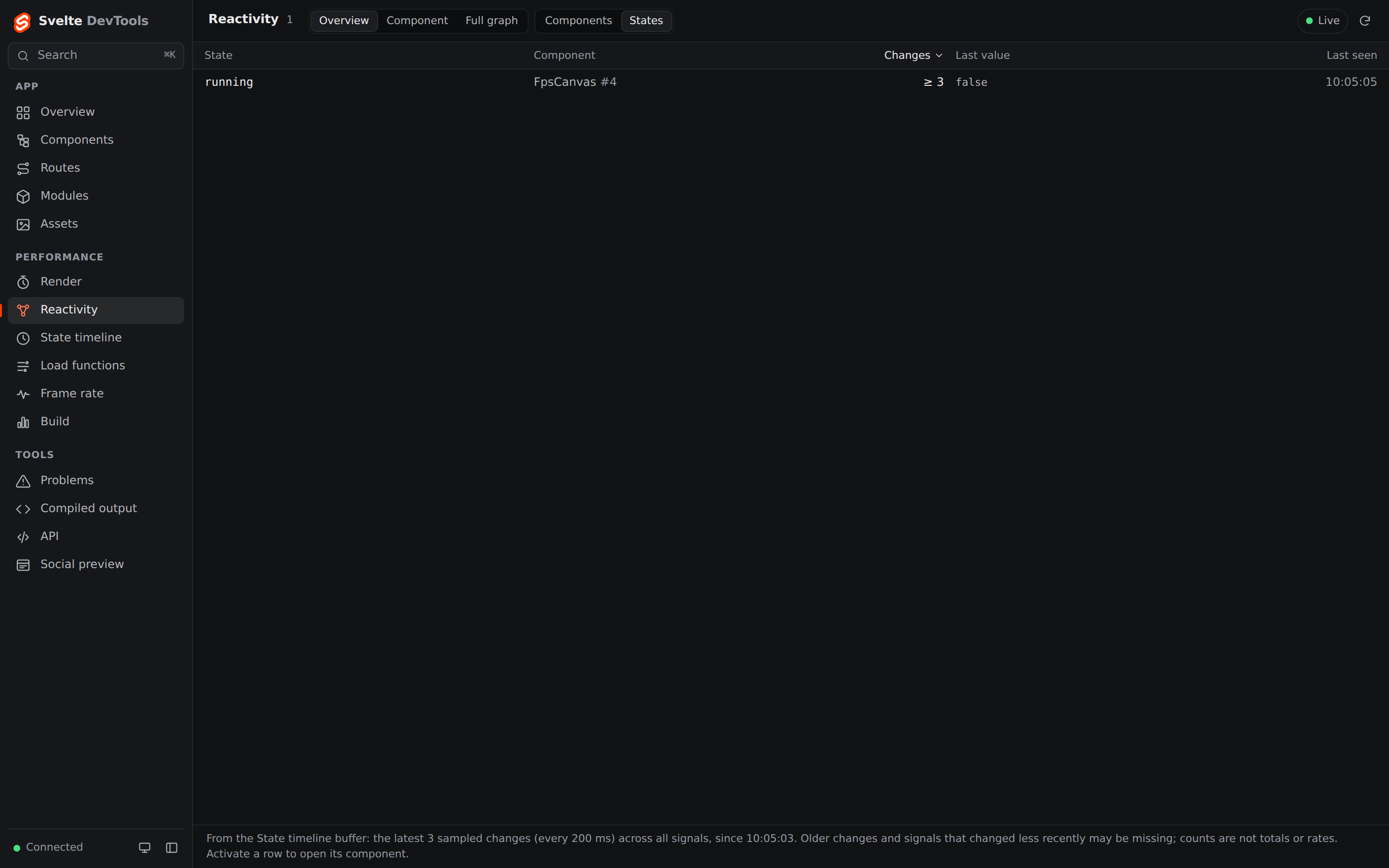Open the Overview grid icon in sidebar
Screen dimensions: 1389x868
pyautogui.click(x=23, y=112)
